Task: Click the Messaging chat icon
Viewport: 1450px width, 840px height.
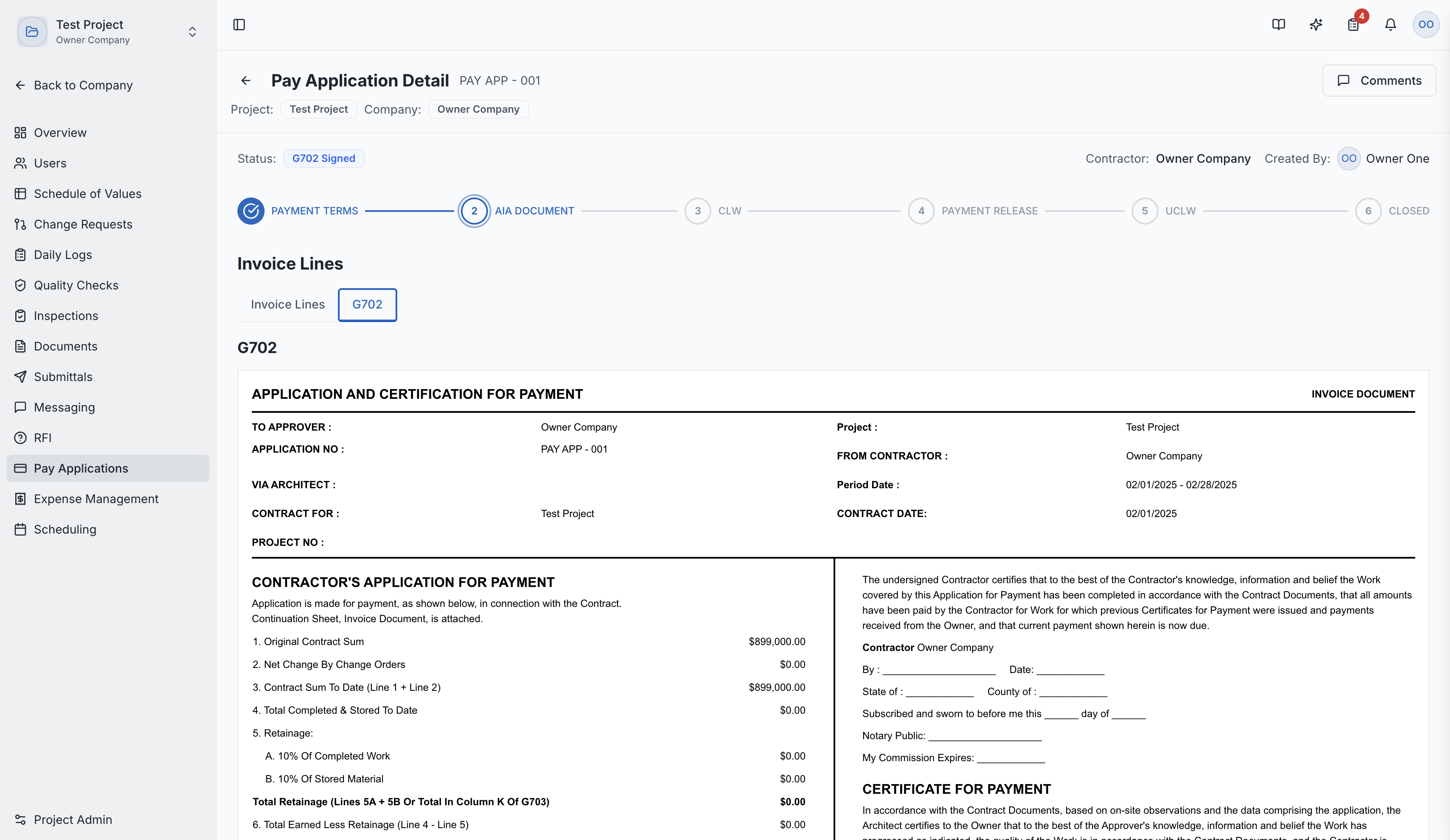Action: [20, 407]
